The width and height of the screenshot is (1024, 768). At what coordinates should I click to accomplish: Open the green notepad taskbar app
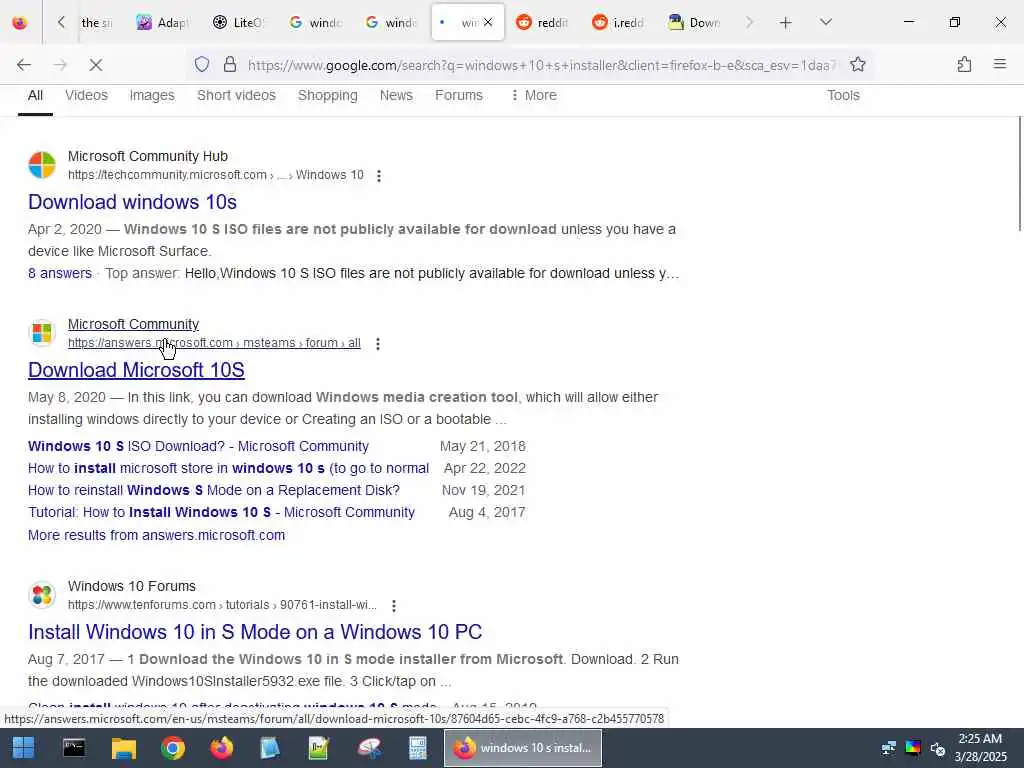319,748
